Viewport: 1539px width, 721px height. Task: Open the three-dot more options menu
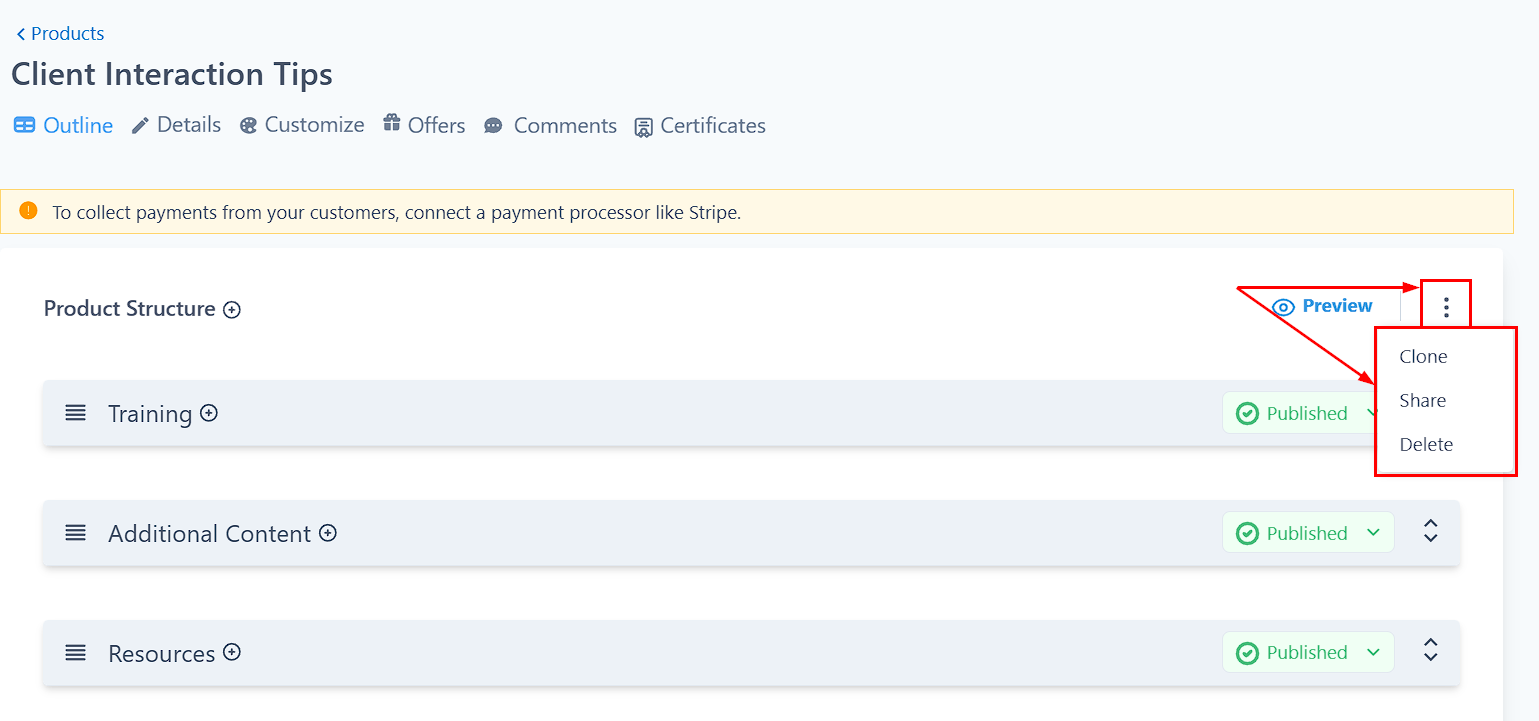click(x=1446, y=306)
